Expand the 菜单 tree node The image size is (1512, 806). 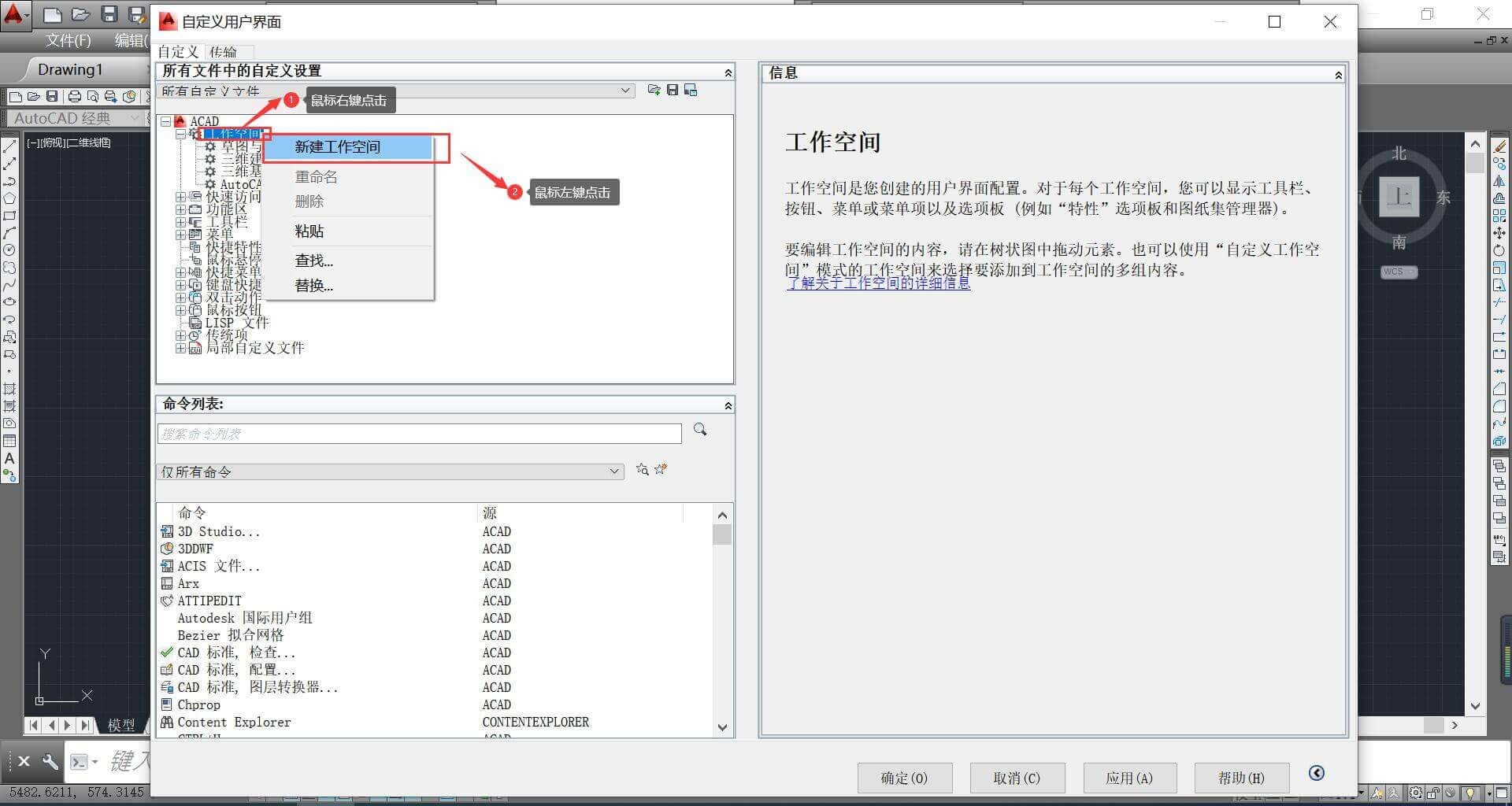181,235
